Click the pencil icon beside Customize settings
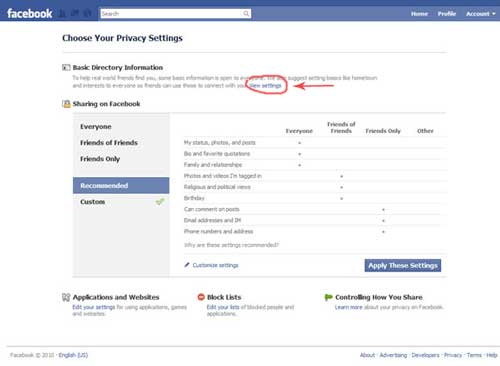This screenshot has height=366, width=500. [187, 265]
